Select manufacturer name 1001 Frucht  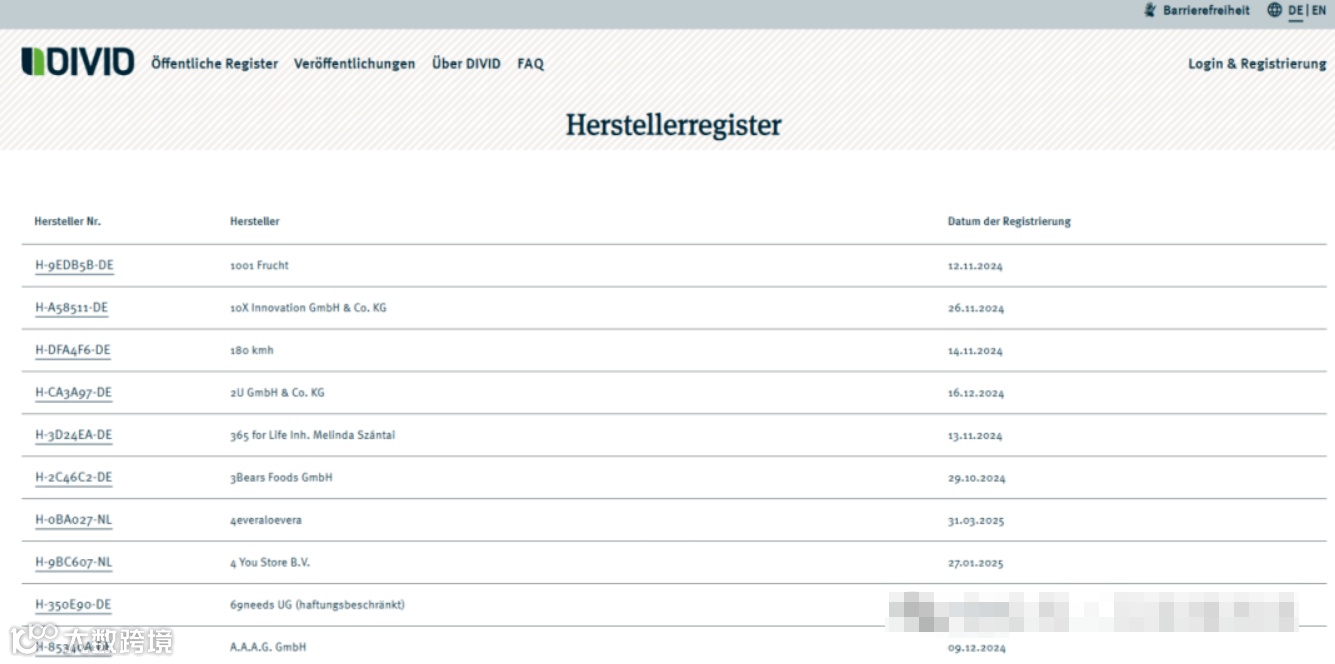[259, 266]
